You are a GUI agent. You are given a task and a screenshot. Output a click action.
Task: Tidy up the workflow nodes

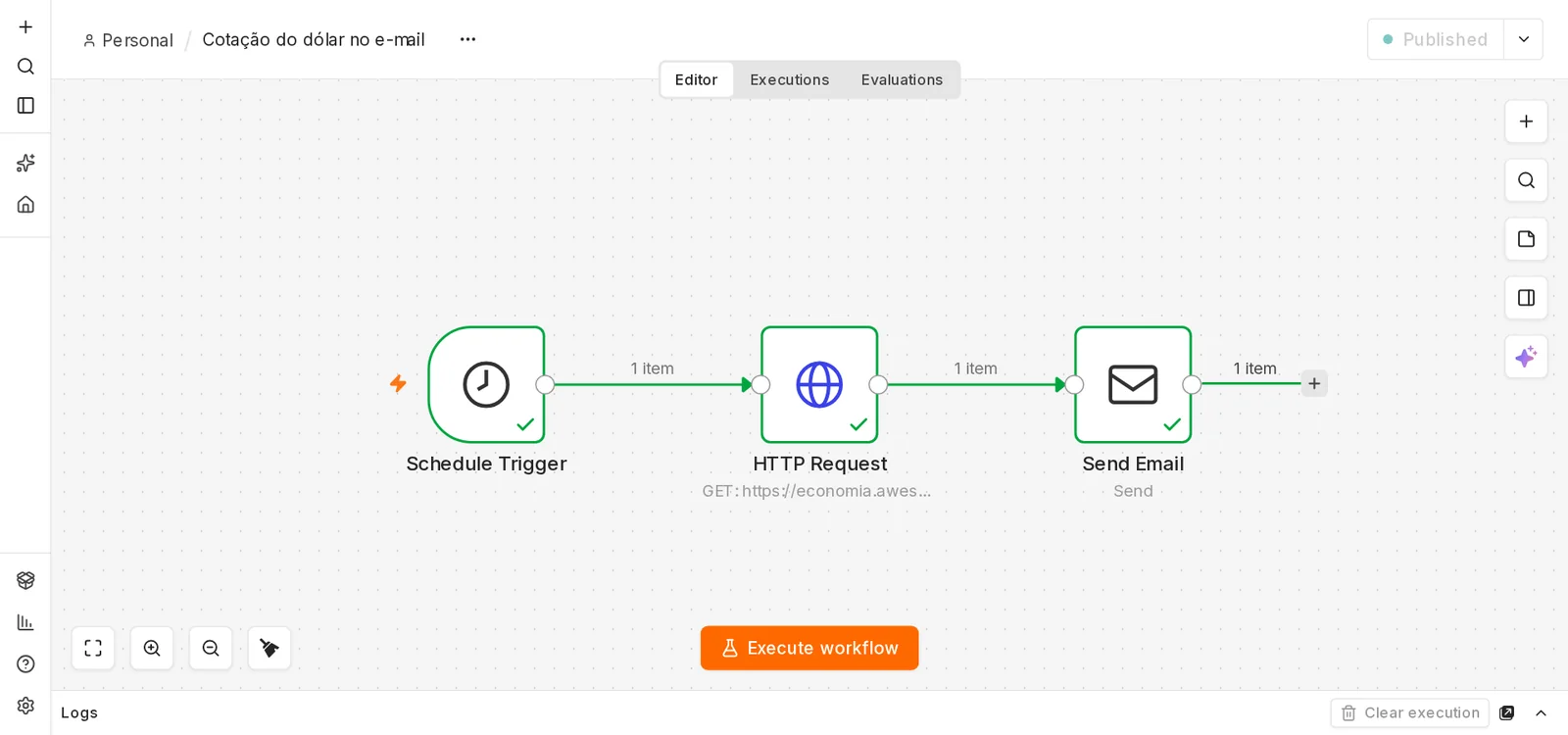click(269, 648)
